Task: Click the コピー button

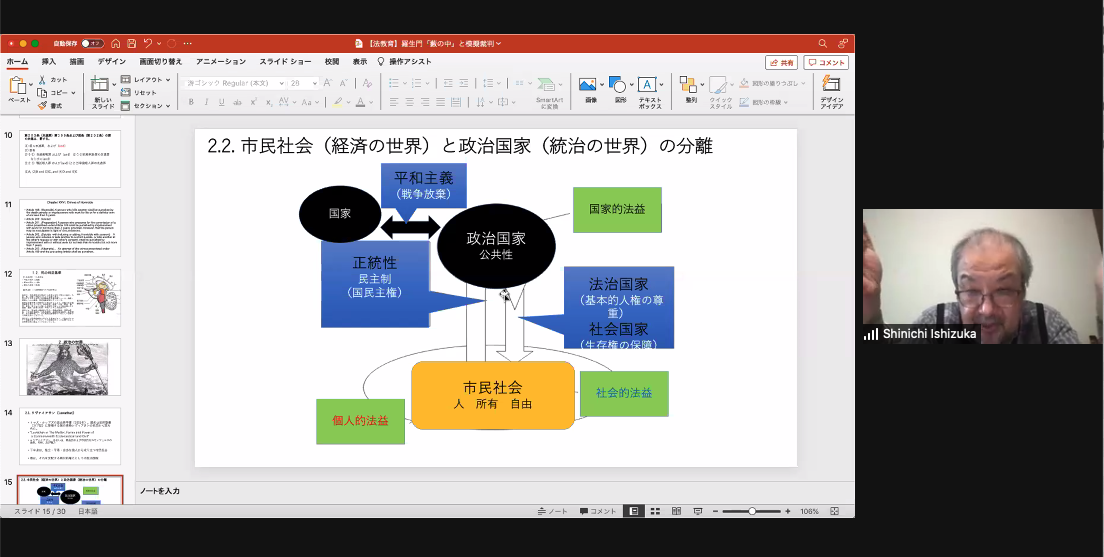Action: click(x=53, y=93)
